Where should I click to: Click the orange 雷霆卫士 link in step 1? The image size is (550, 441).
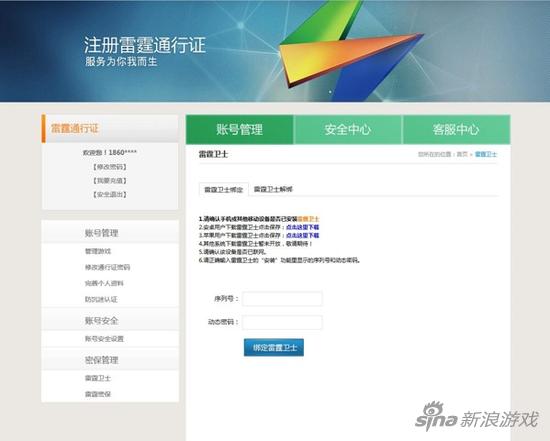click(308, 219)
